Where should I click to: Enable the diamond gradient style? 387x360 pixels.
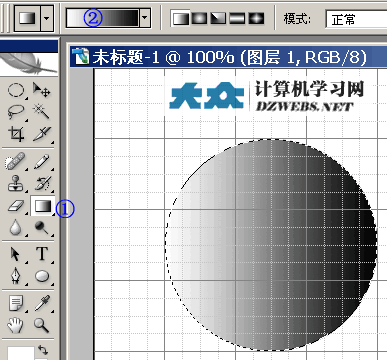pyautogui.click(x=256, y=19)
